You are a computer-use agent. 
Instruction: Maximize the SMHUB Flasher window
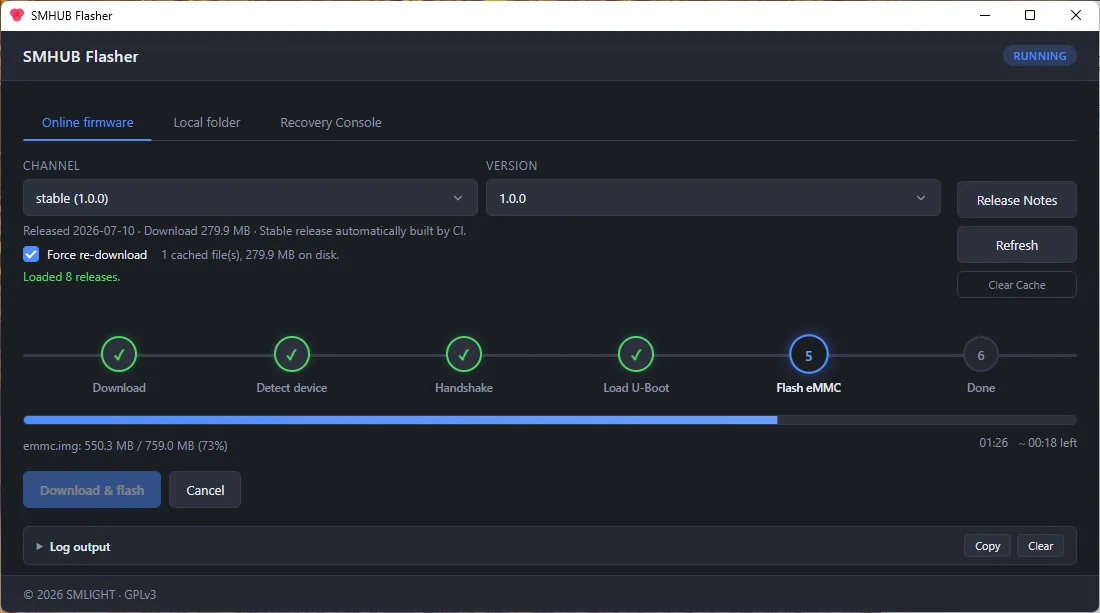tap(1030, 15)
